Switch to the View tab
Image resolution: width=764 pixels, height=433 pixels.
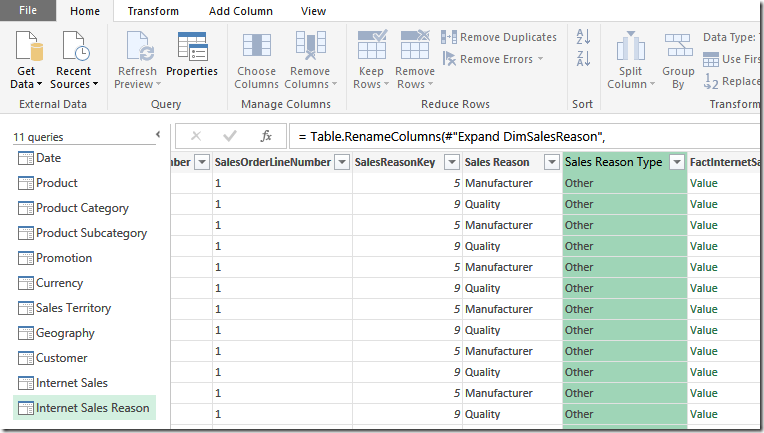313,11
